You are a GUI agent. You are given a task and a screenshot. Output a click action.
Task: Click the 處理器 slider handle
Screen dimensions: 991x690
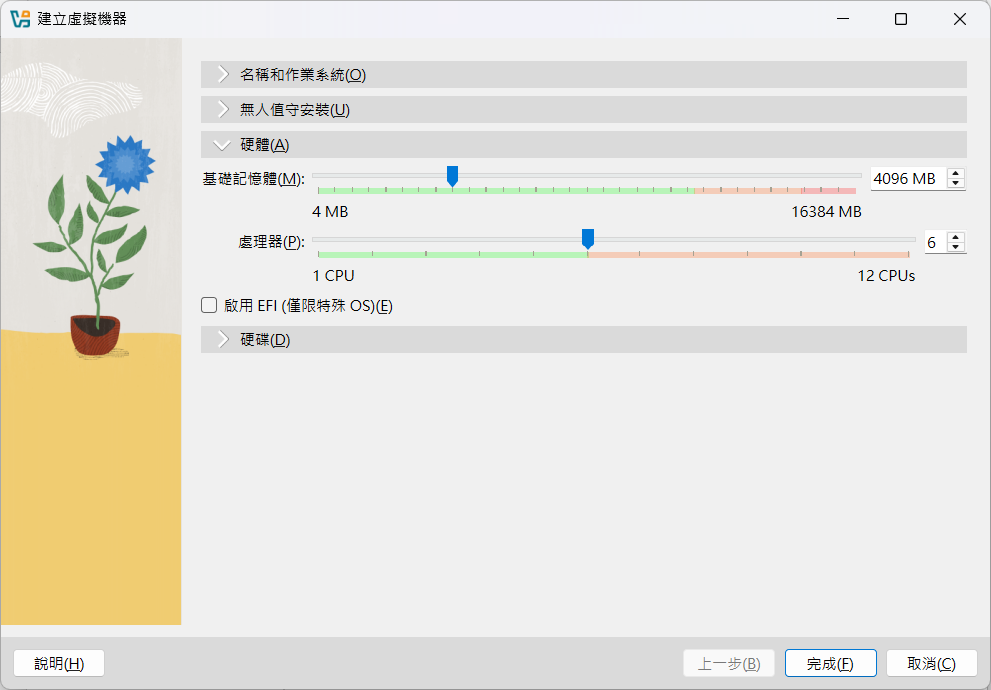[x=588, y=238]
